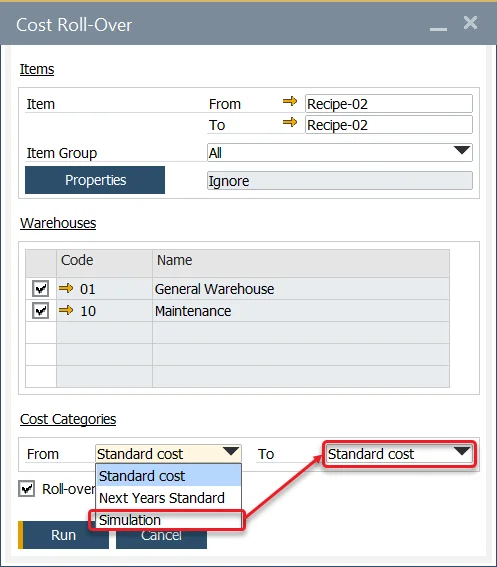Uncheck the General Warehouse checkbox
This screenshot has height=567, width=497.
click(x=41, y=289)
